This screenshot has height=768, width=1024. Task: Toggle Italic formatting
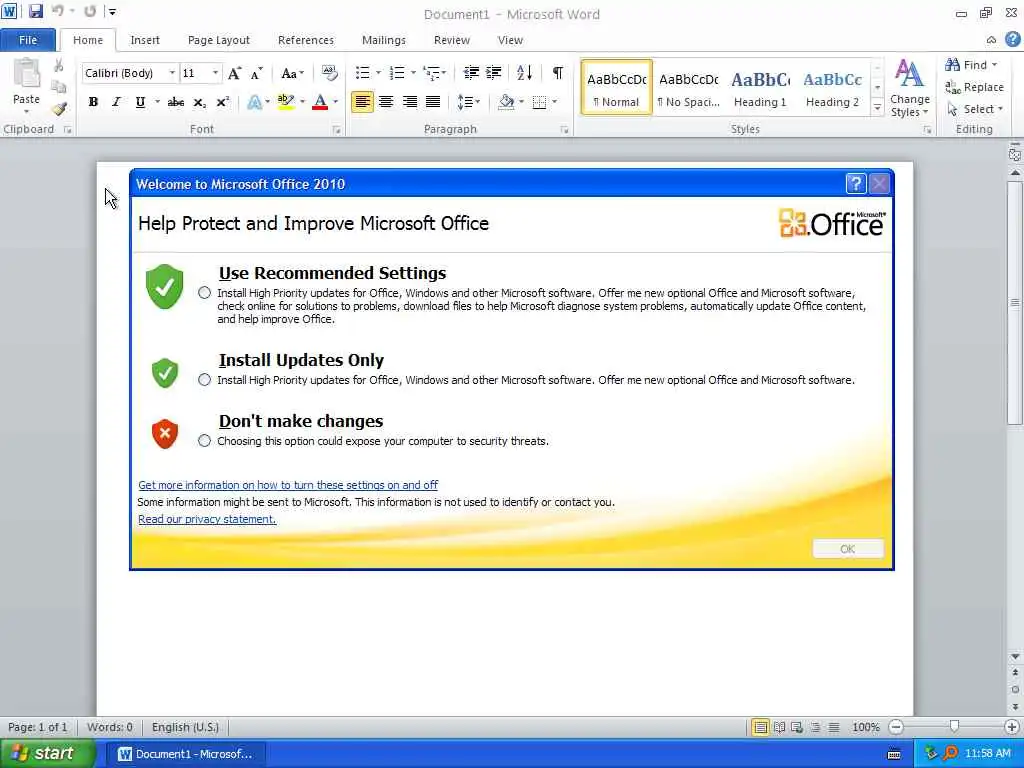116,102
